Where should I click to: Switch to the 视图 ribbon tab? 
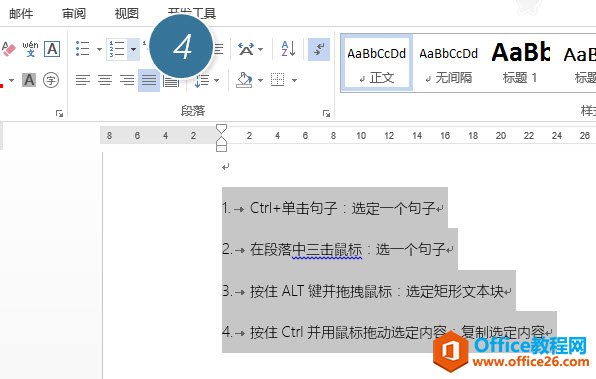coord(127,14)
